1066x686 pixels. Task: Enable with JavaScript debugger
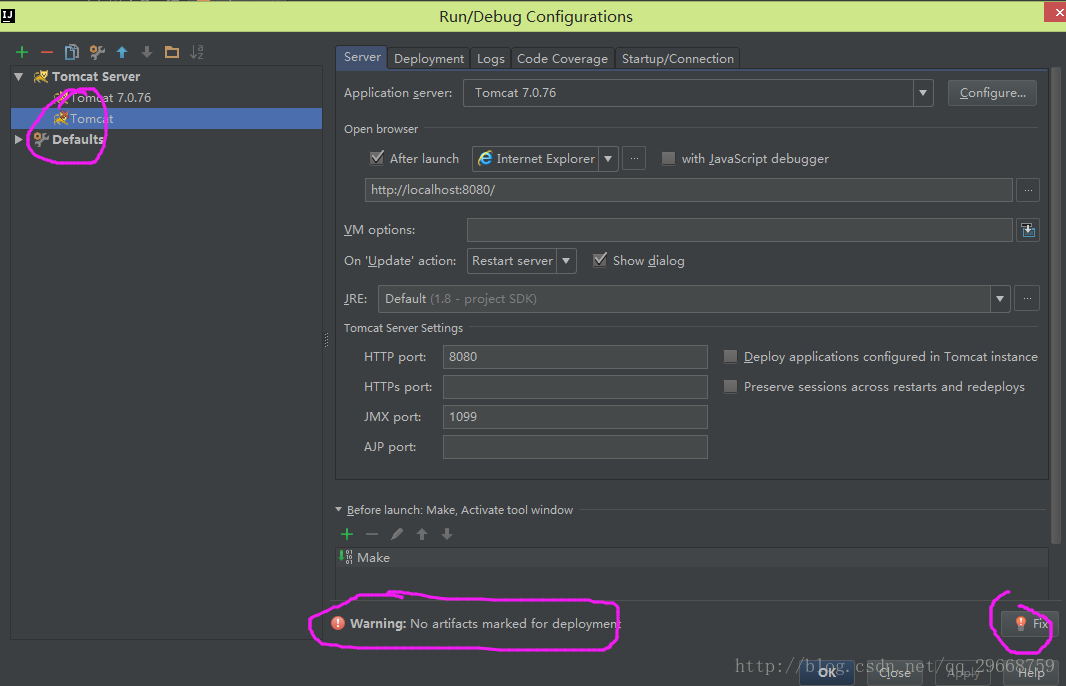tap(668, 158)
